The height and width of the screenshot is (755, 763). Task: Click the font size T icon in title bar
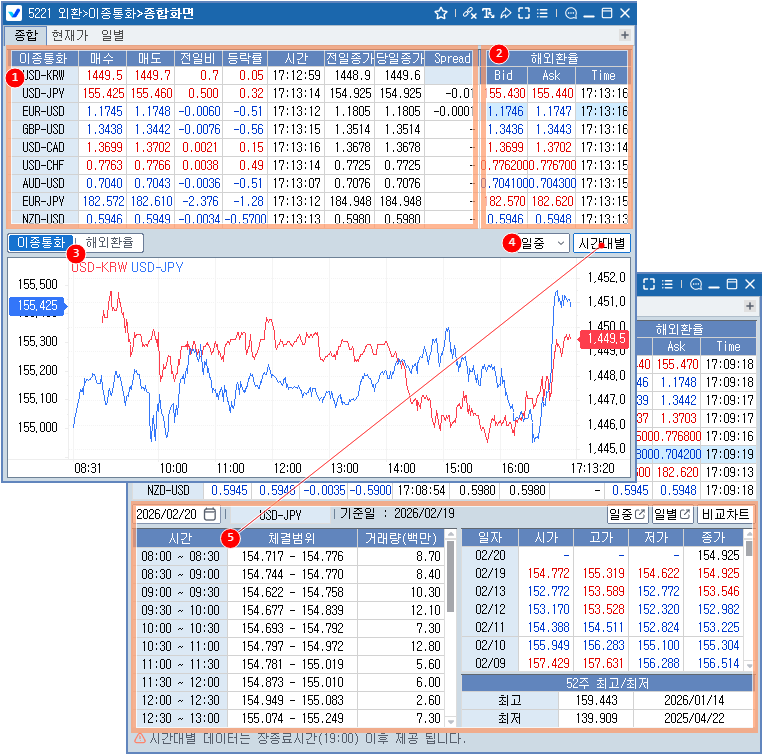(x=488, y=13)
